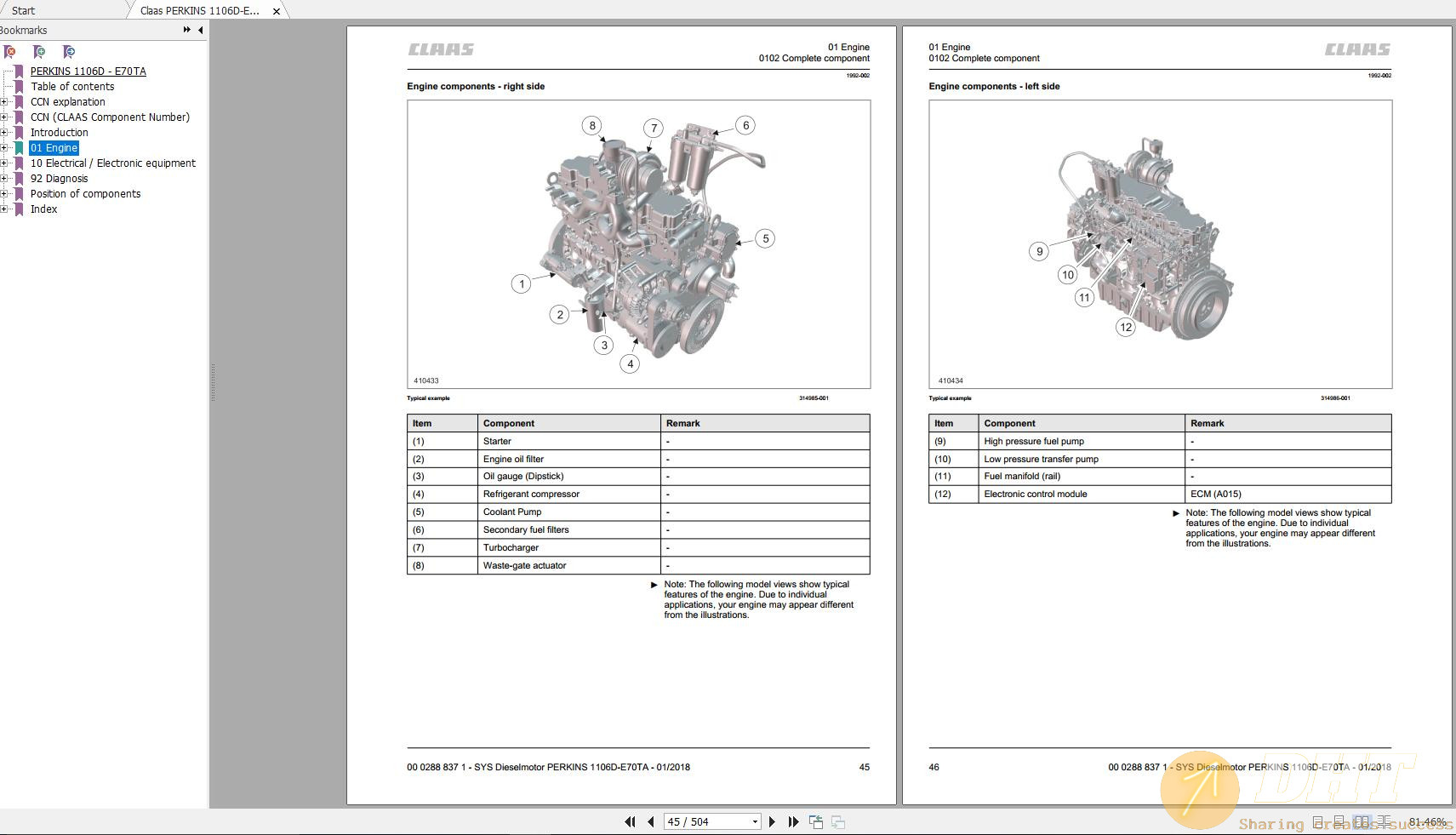The image size is (1456, 835).
Task: Select the Claas PERKINS 1106D document tab
Action: point(200,11)
